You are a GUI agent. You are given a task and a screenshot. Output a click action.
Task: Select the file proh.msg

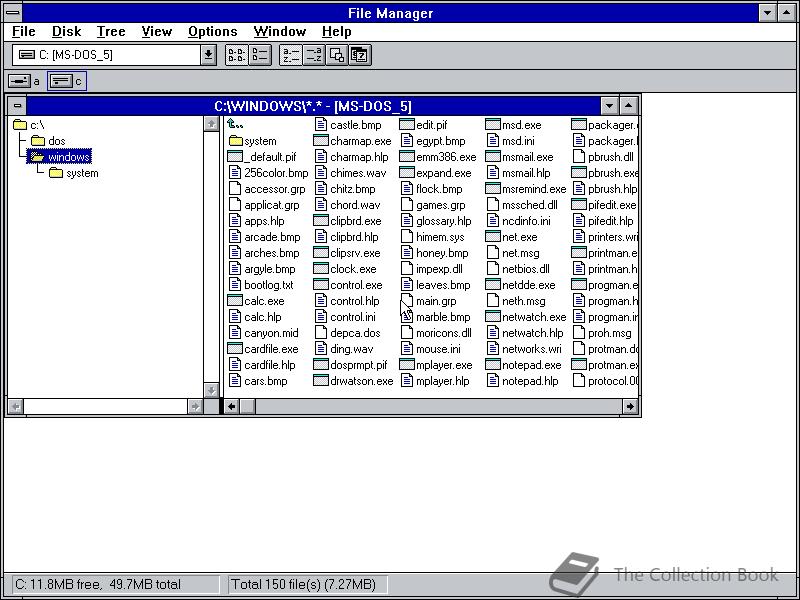(603, 333)
